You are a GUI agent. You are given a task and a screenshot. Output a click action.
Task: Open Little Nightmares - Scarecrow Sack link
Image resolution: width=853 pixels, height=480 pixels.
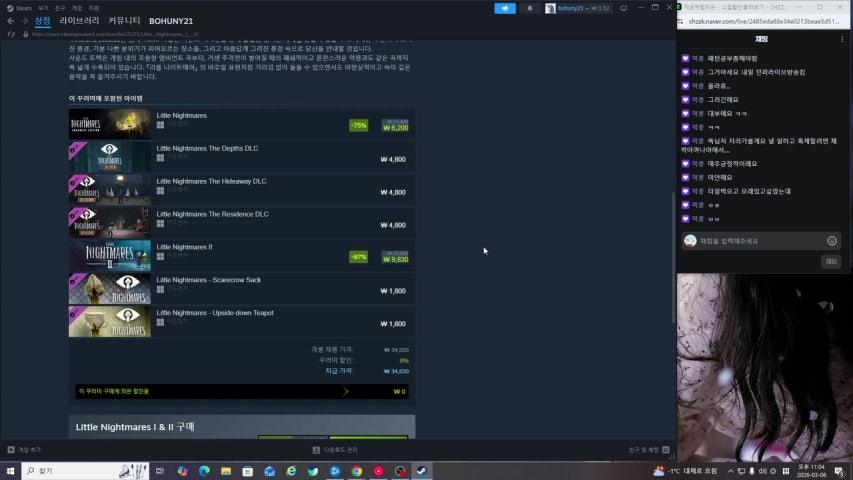click(x=208, y=280)
